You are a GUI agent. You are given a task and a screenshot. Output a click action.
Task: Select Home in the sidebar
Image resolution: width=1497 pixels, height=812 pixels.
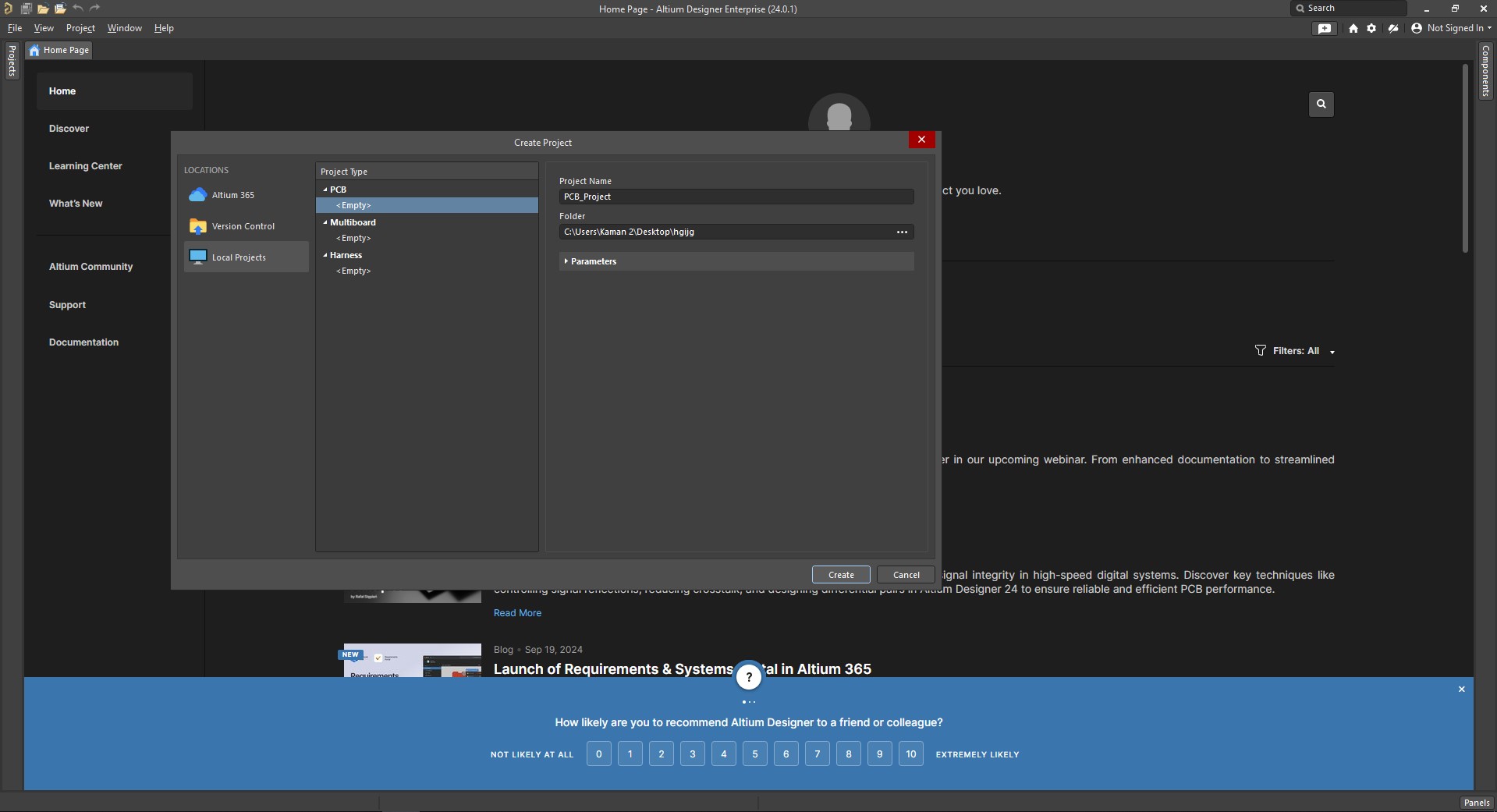coord(114,91)
